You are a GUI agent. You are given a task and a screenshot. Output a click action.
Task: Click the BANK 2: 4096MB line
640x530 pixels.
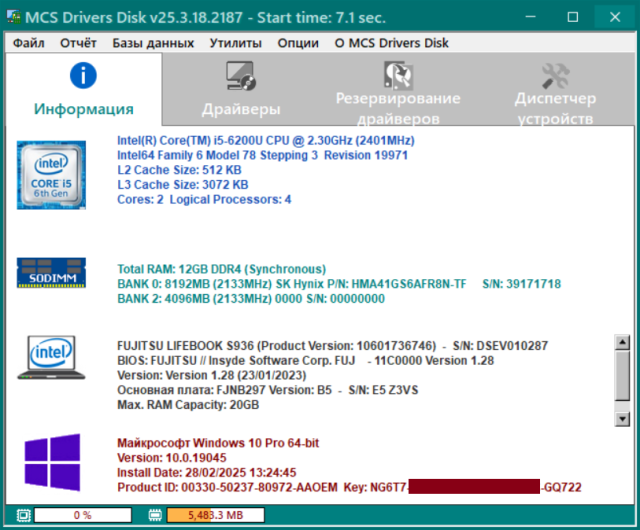click(x=251, y=298)
